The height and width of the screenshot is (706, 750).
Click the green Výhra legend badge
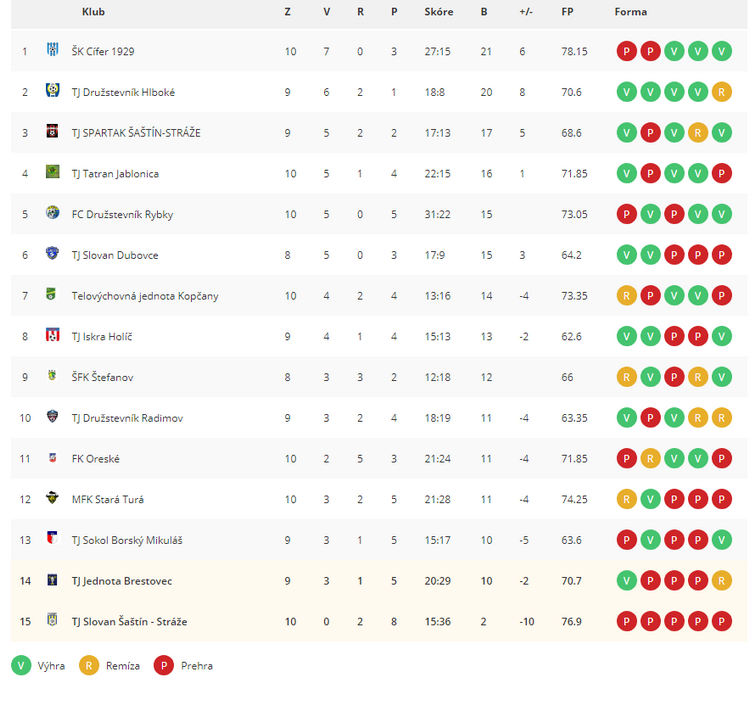[21, 665]
